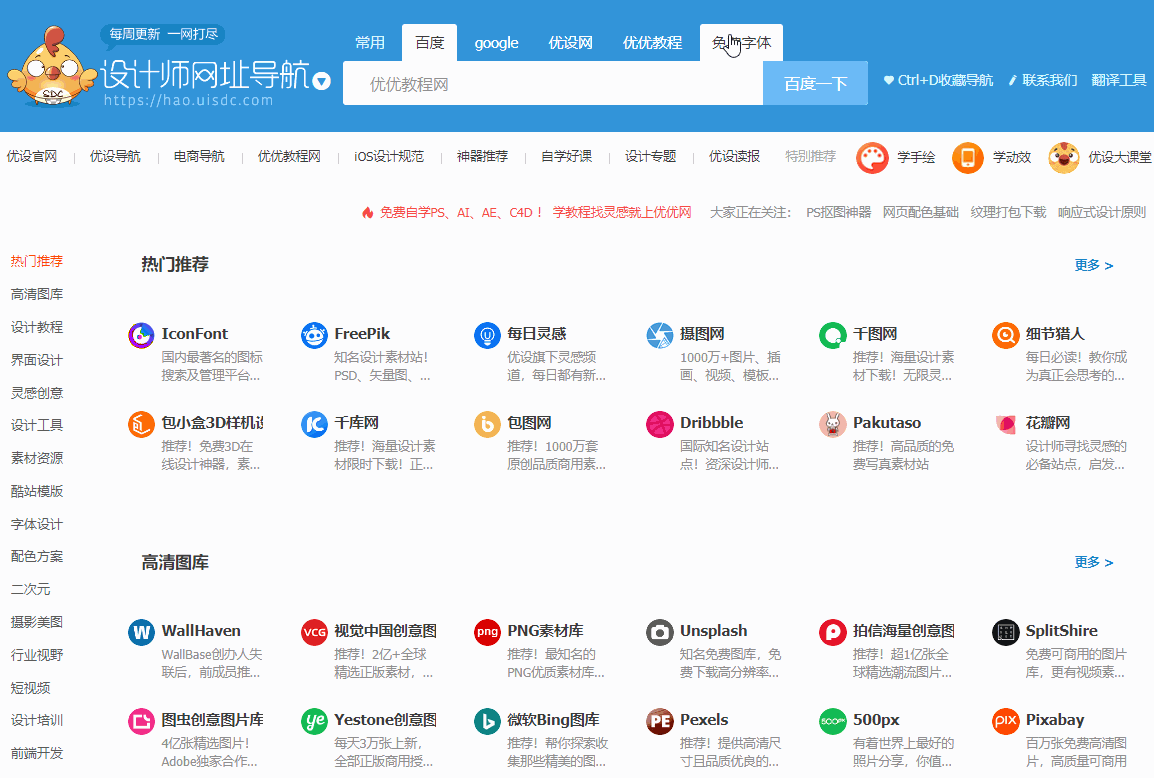Expand the dropdown arrow beside 设计师网址导航
Image resolution: width=1154 pixels, height=778 pixels.
pyautogui.click(x=322, y=81)
